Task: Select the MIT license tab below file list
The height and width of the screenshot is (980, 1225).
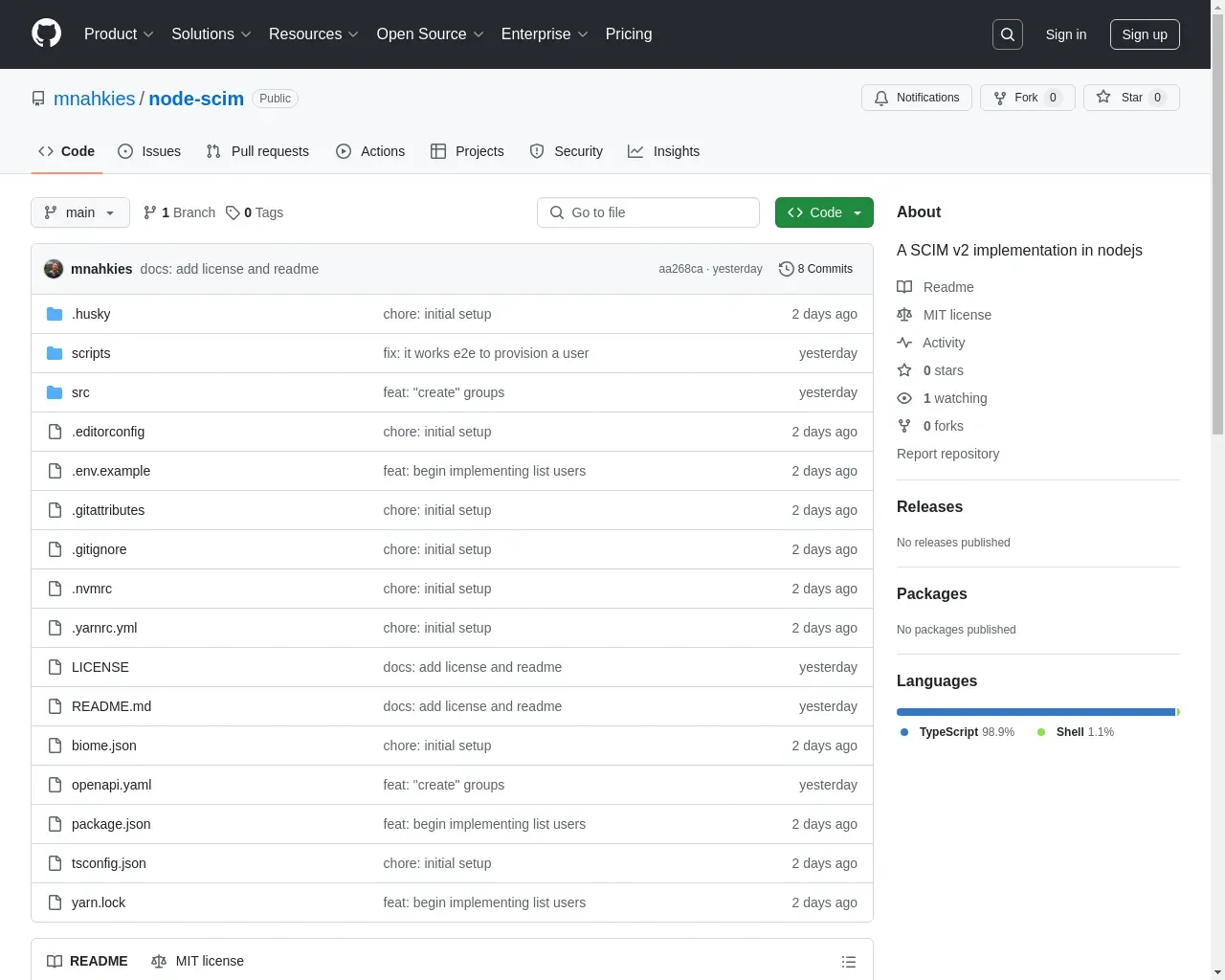Action: click(197, 961)
